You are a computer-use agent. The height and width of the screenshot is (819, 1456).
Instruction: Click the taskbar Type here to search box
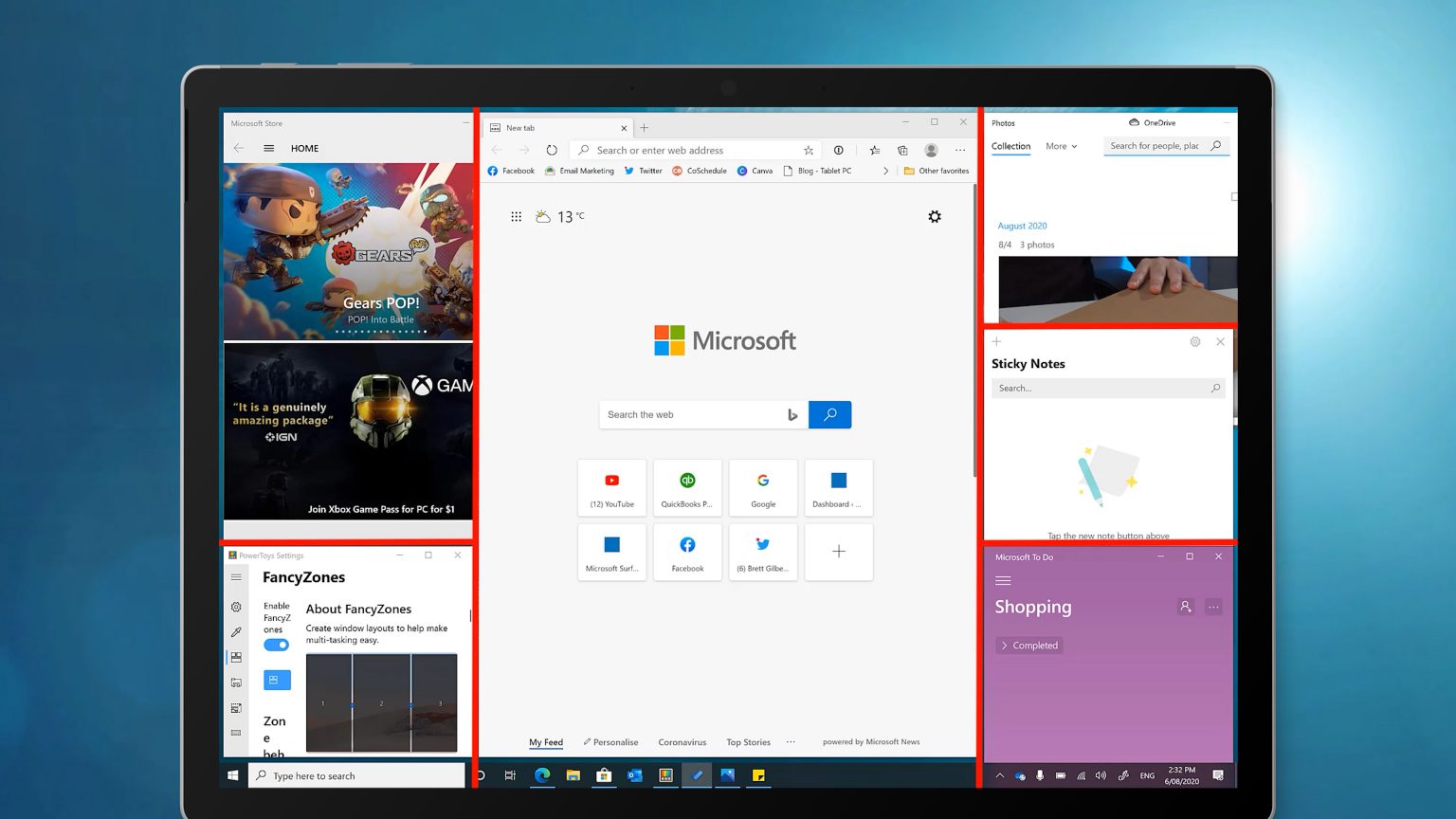(x=357, y=775)
